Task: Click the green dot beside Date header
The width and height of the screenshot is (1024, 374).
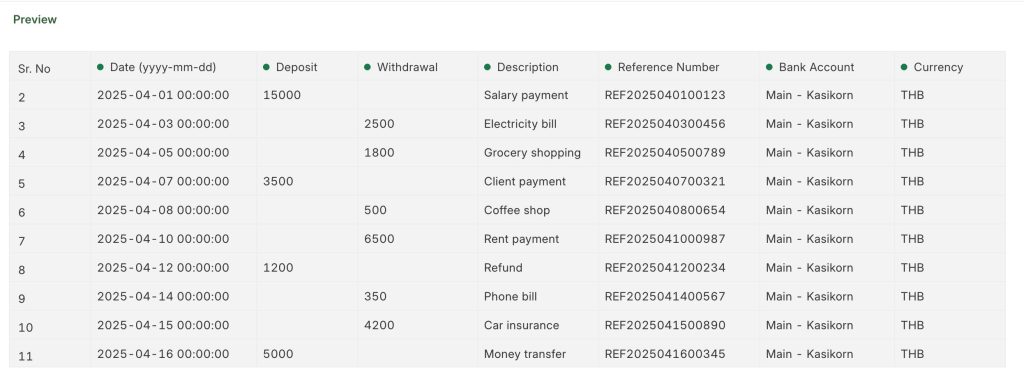Action: coord(100,67)
